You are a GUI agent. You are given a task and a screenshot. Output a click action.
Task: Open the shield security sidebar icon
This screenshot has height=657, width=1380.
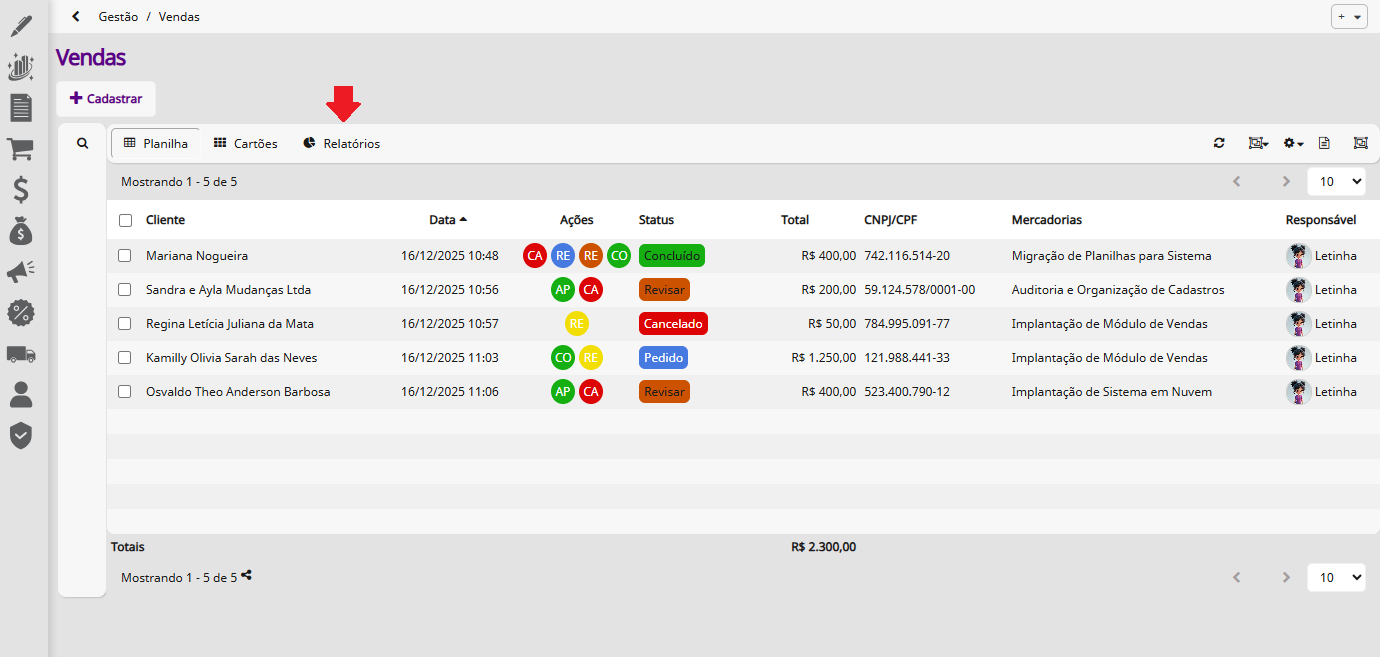pos(20,435)
